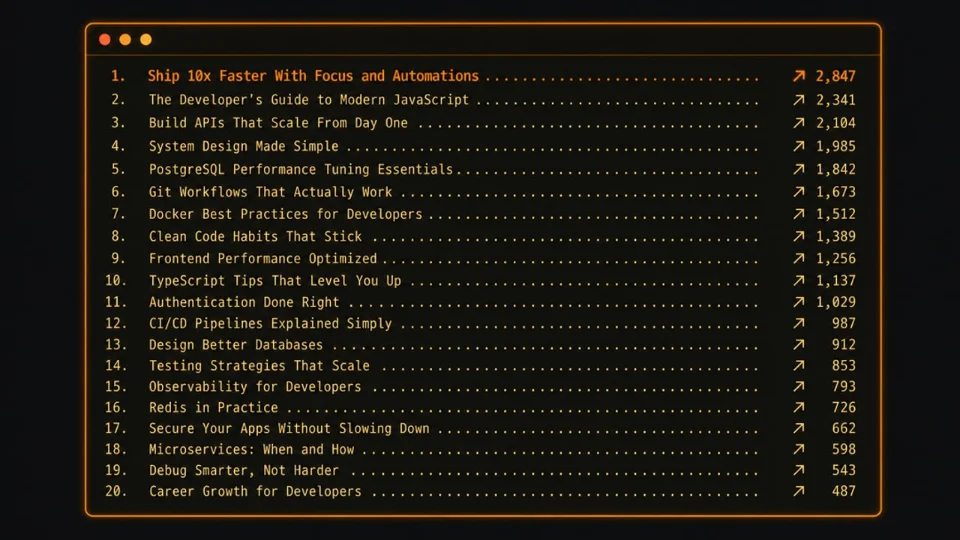Open arrow icon on Career Growth row
This screenshot has height=540, width=960.
pyautogui.click(x=798, y=491)
